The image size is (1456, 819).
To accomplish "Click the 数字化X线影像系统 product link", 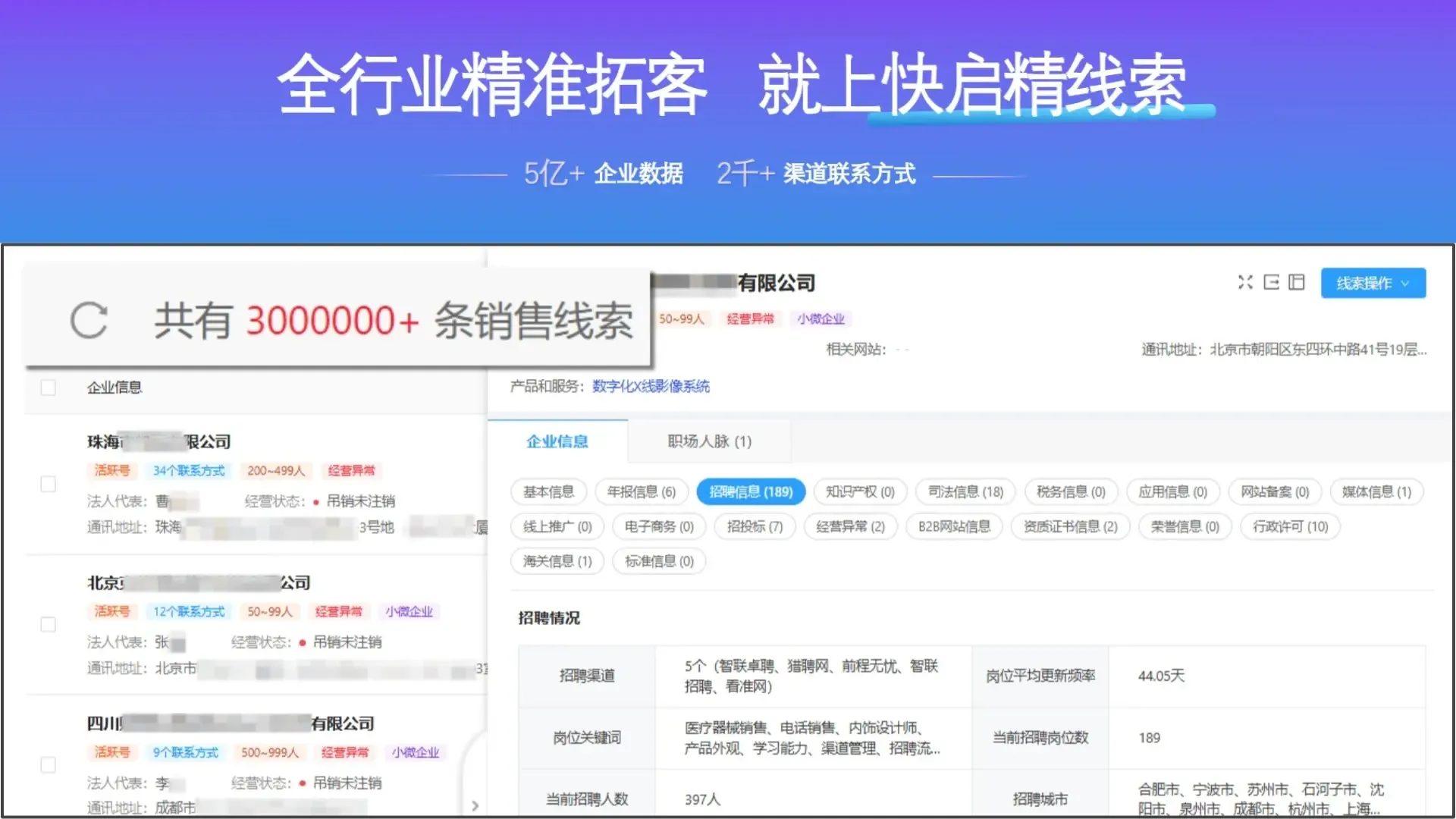I will pyautogui.click(x=651, y=387).
